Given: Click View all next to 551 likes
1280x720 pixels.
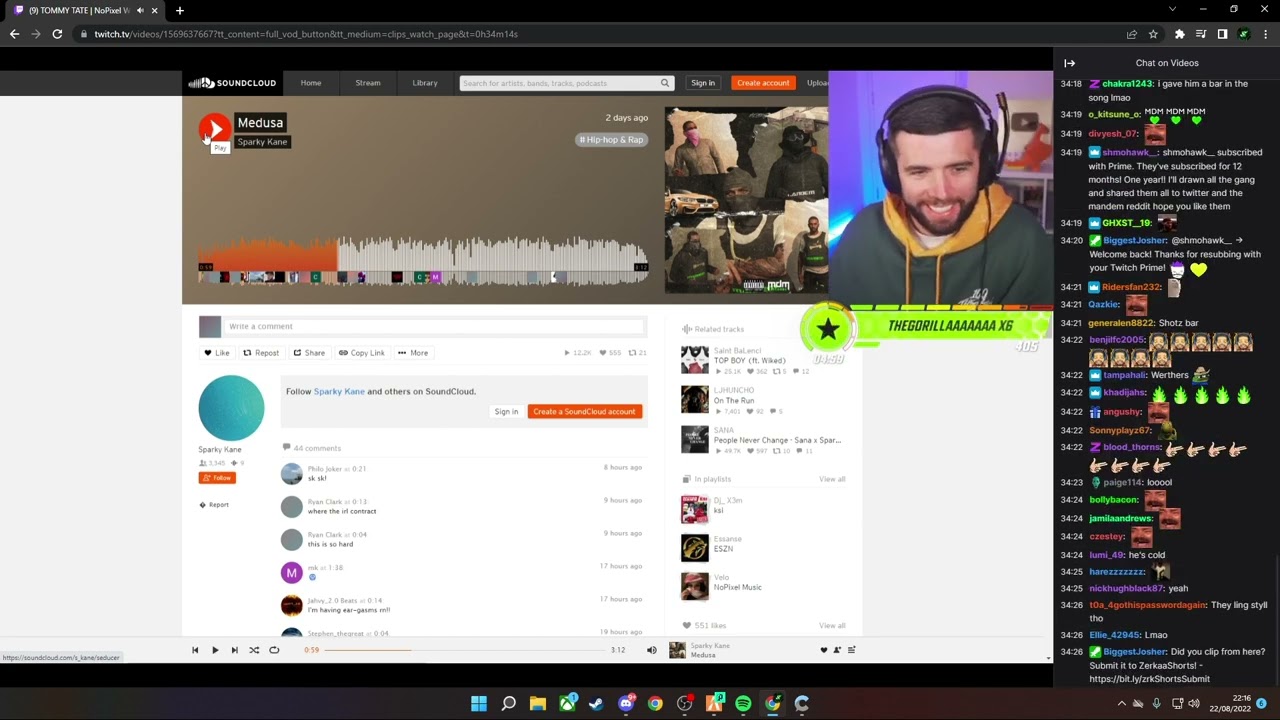Looking at the screenshot, I should click(832, 626).
